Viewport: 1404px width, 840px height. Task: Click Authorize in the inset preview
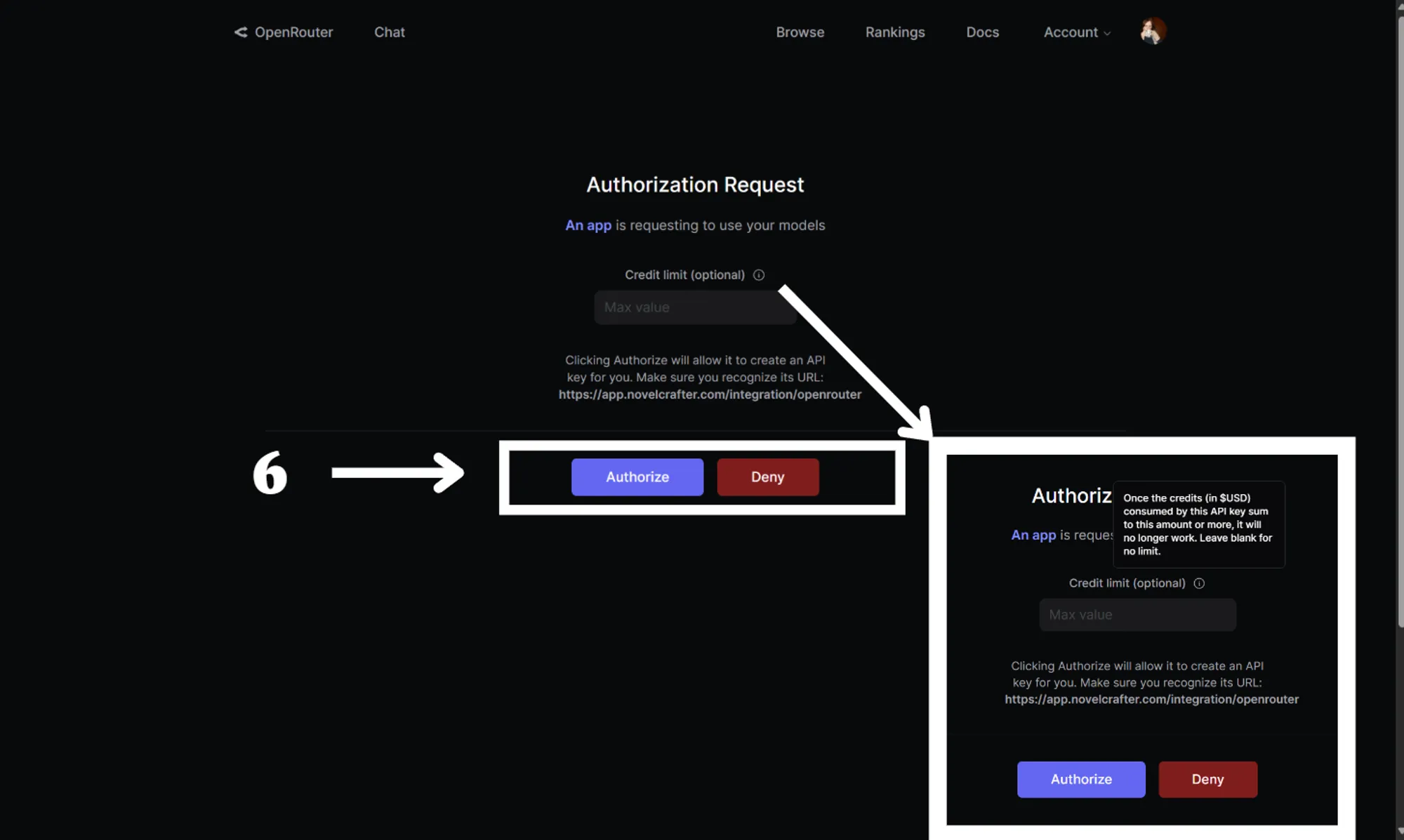coord(1081,779)
